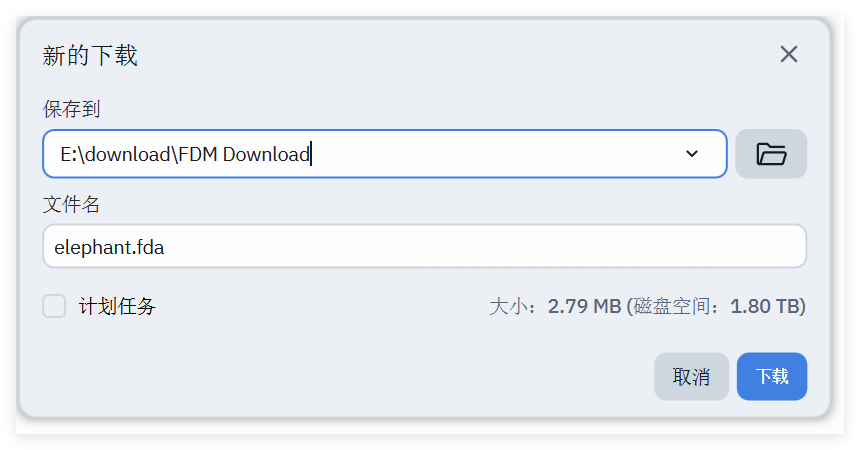Click the 保存到 label
This screenshot has height=450, width=860.
pyautogui.click(x=71, y=109)
